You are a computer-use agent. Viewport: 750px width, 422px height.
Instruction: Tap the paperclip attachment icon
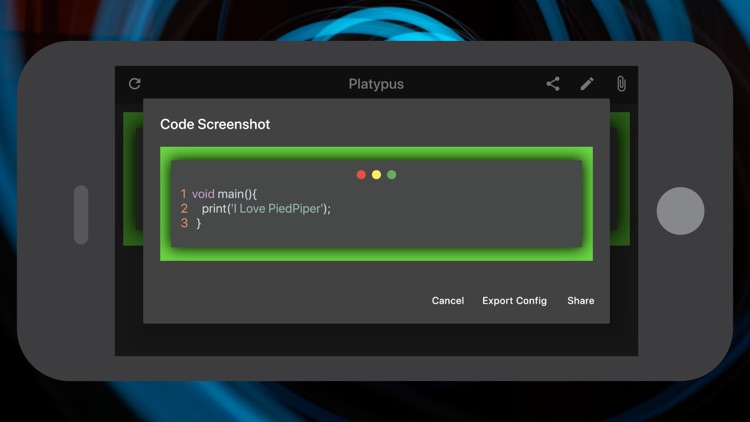tap(621, 84)
